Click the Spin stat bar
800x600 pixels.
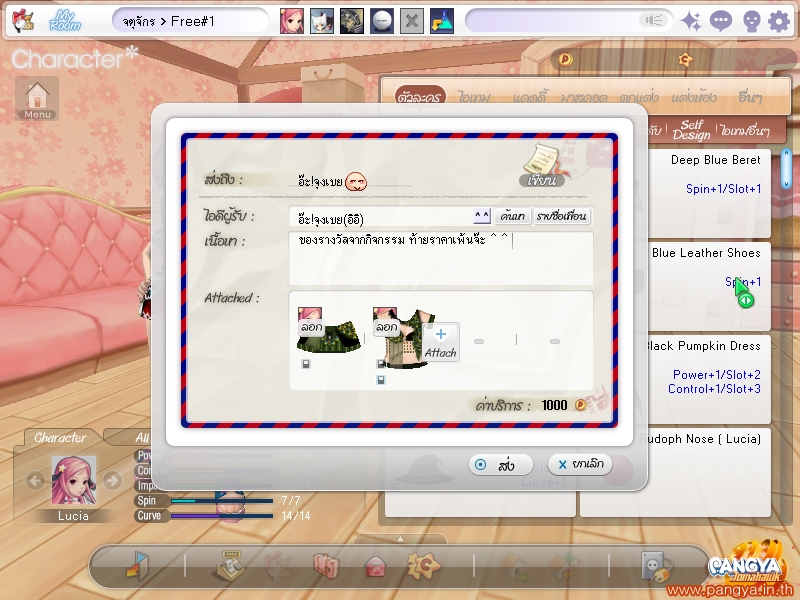(222, 501)
